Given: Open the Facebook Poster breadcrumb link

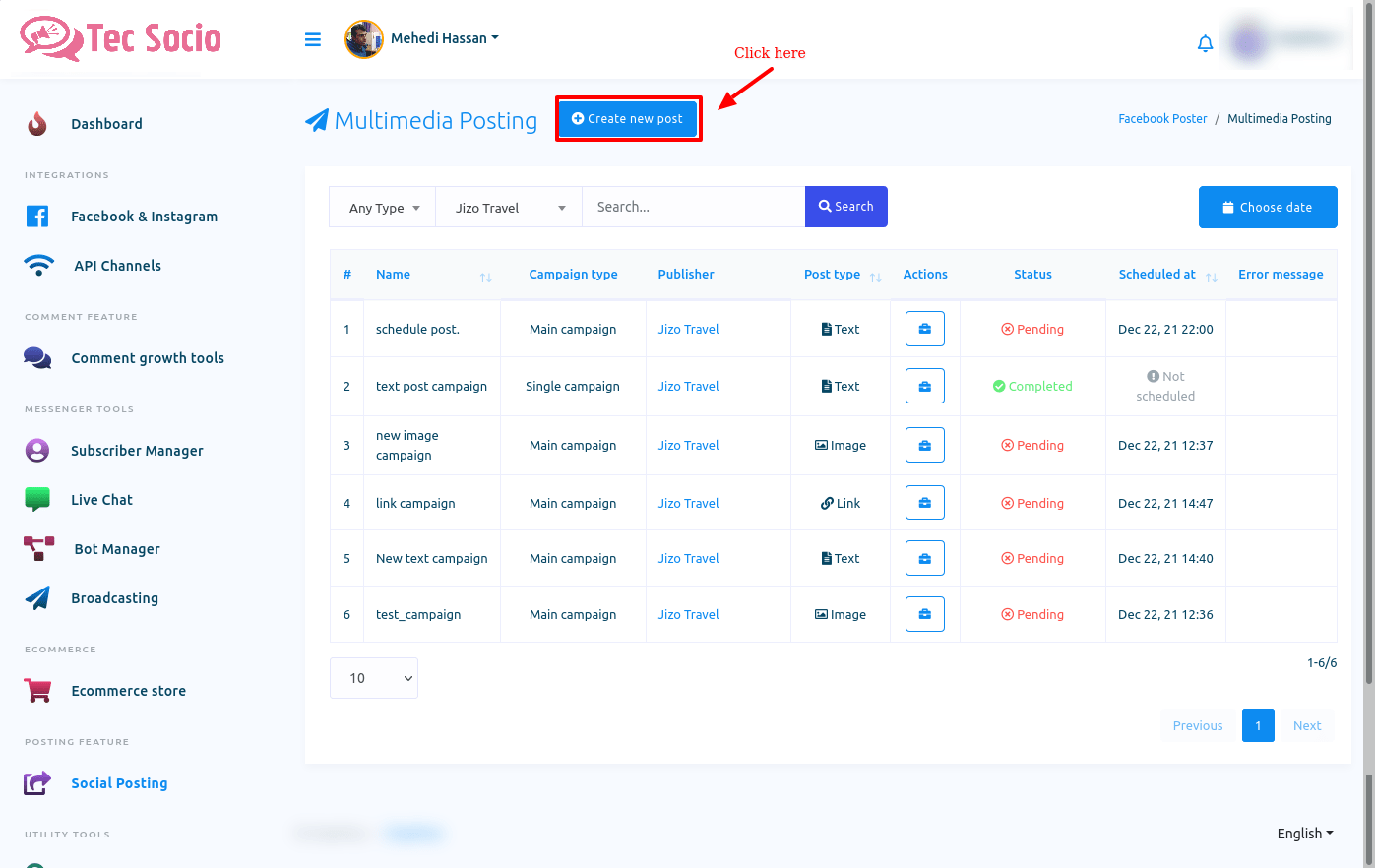Looking at the screenshot, I should coord(1161,119).
